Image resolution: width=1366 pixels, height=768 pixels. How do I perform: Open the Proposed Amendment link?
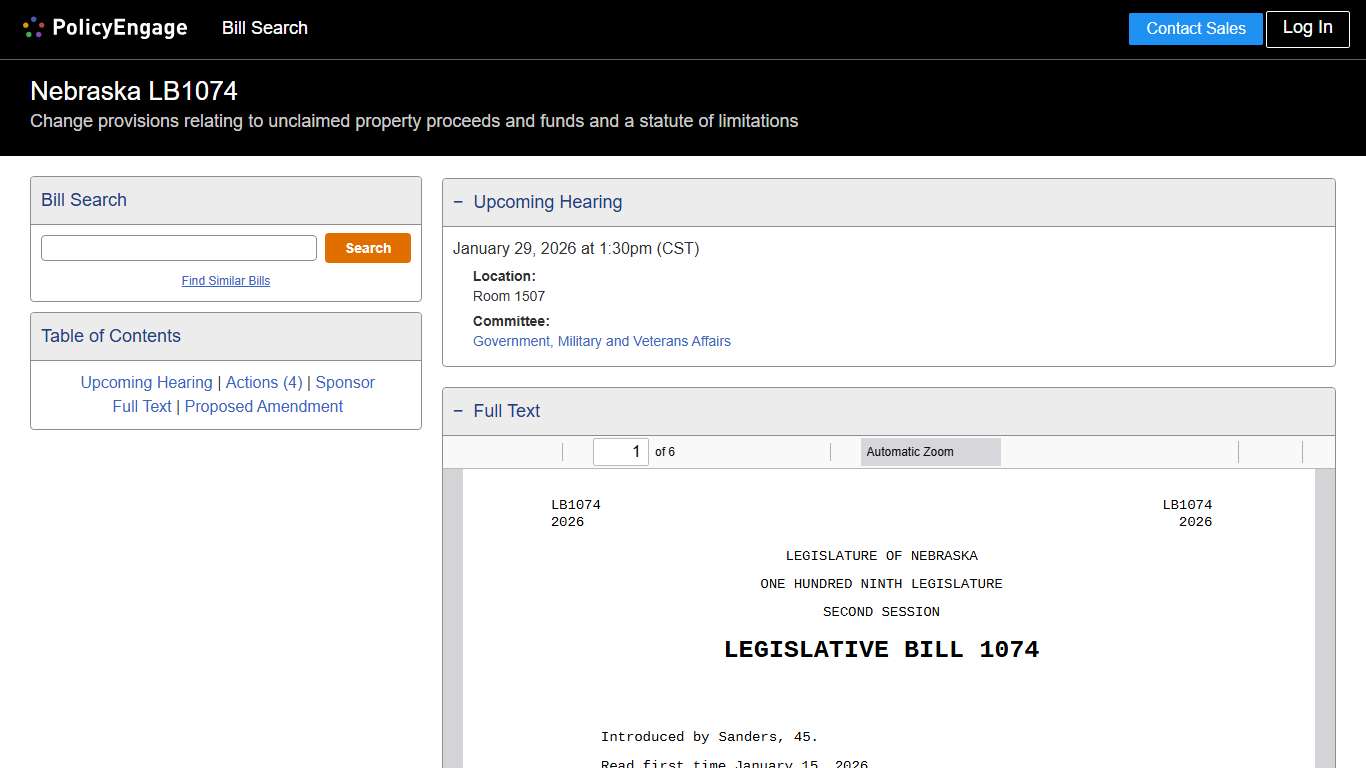pyautogui.click(x=263, y=406)
